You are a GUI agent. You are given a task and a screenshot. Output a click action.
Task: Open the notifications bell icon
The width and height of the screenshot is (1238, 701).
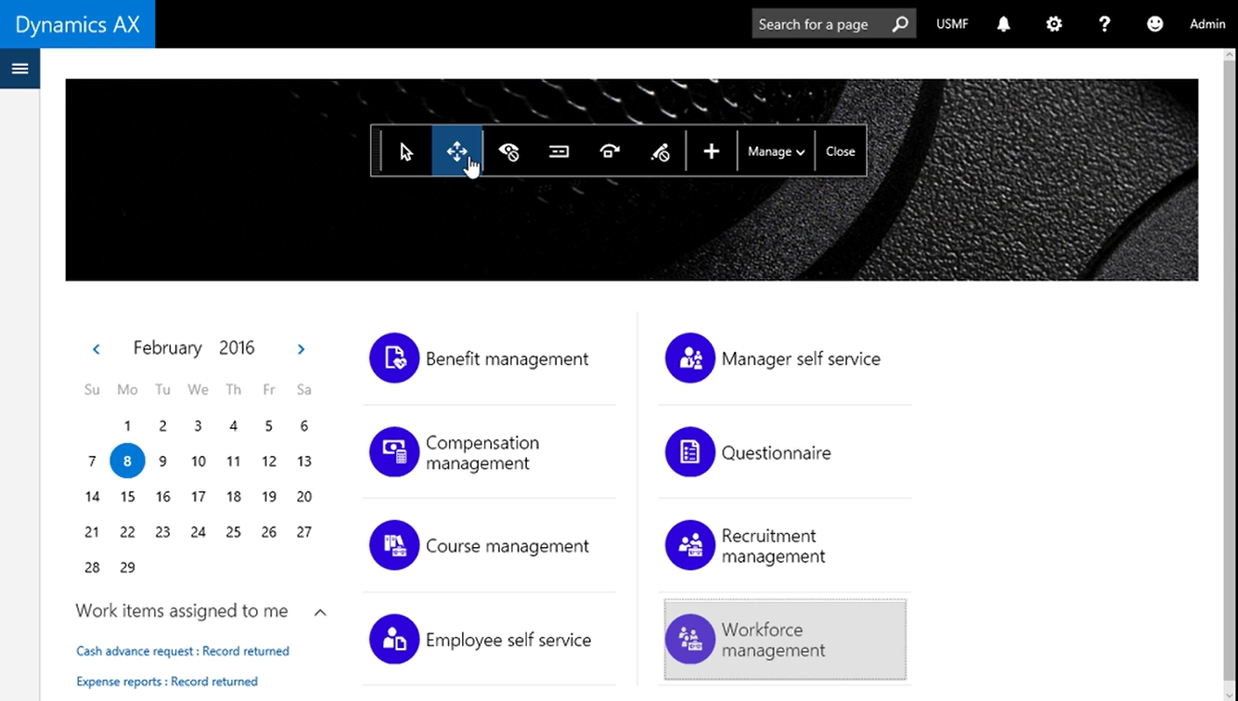pyautogui.click(x=1004, y=24)
